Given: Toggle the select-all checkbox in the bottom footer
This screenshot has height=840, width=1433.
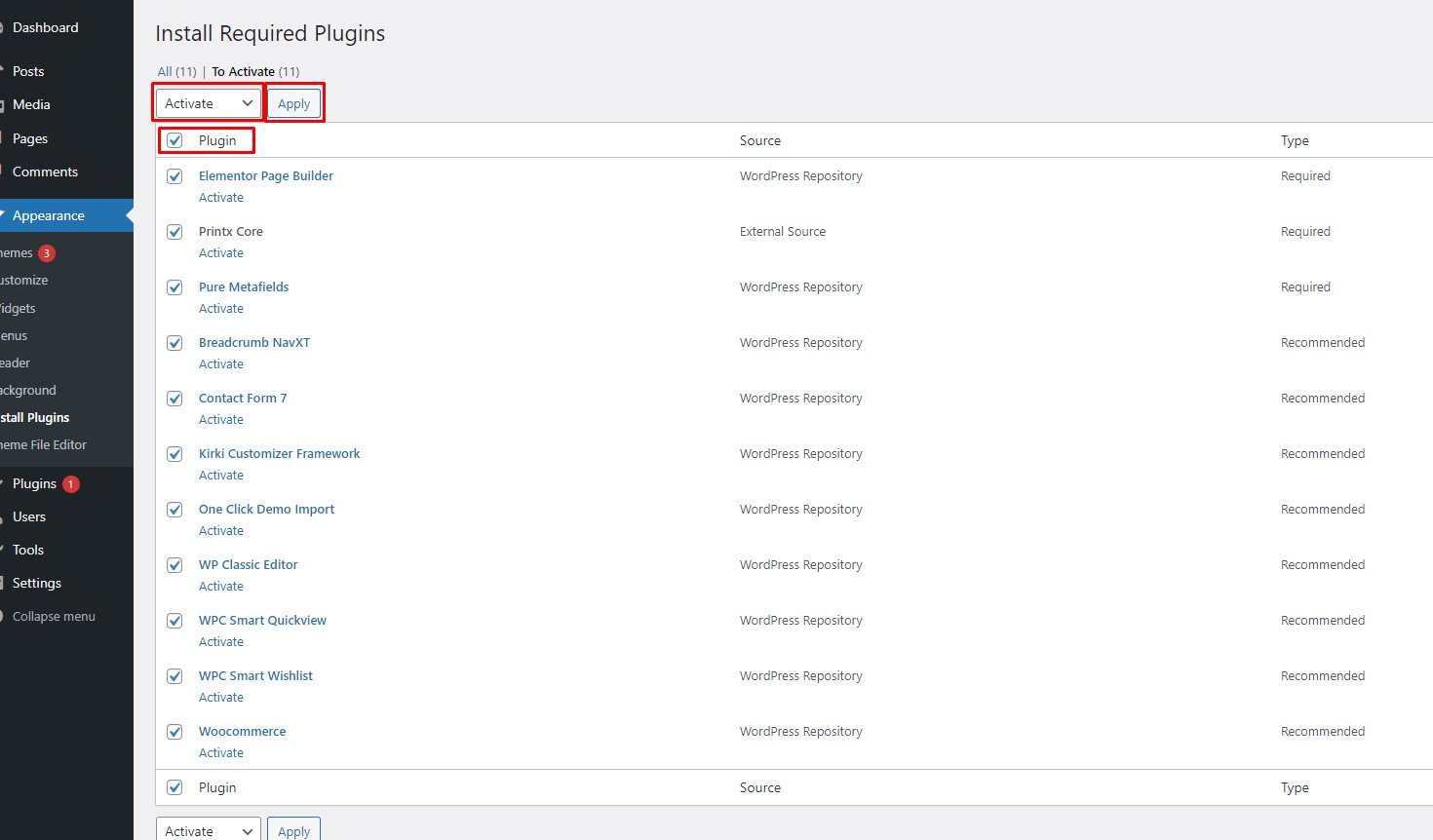Looking at the screenshot, I should [x=174, y=787].
